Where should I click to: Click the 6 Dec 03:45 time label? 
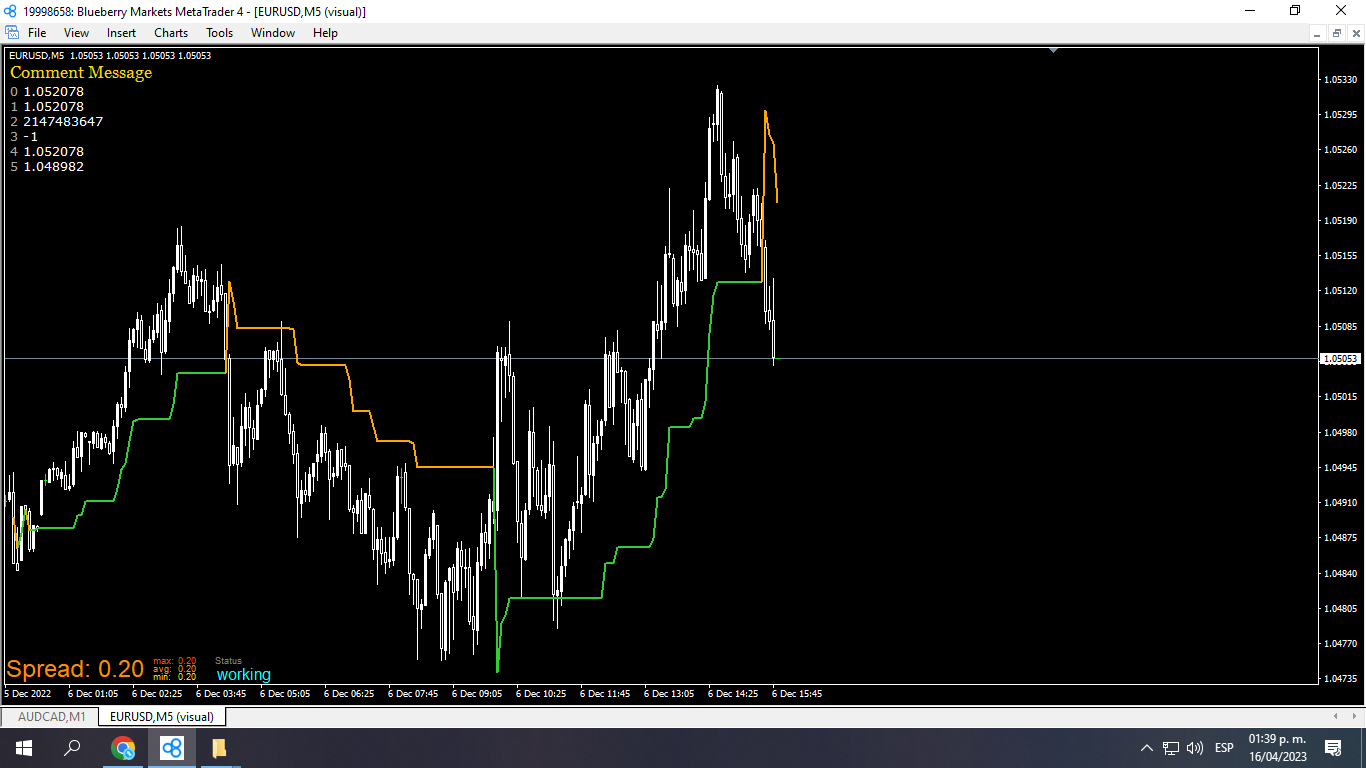click(221, 693)
